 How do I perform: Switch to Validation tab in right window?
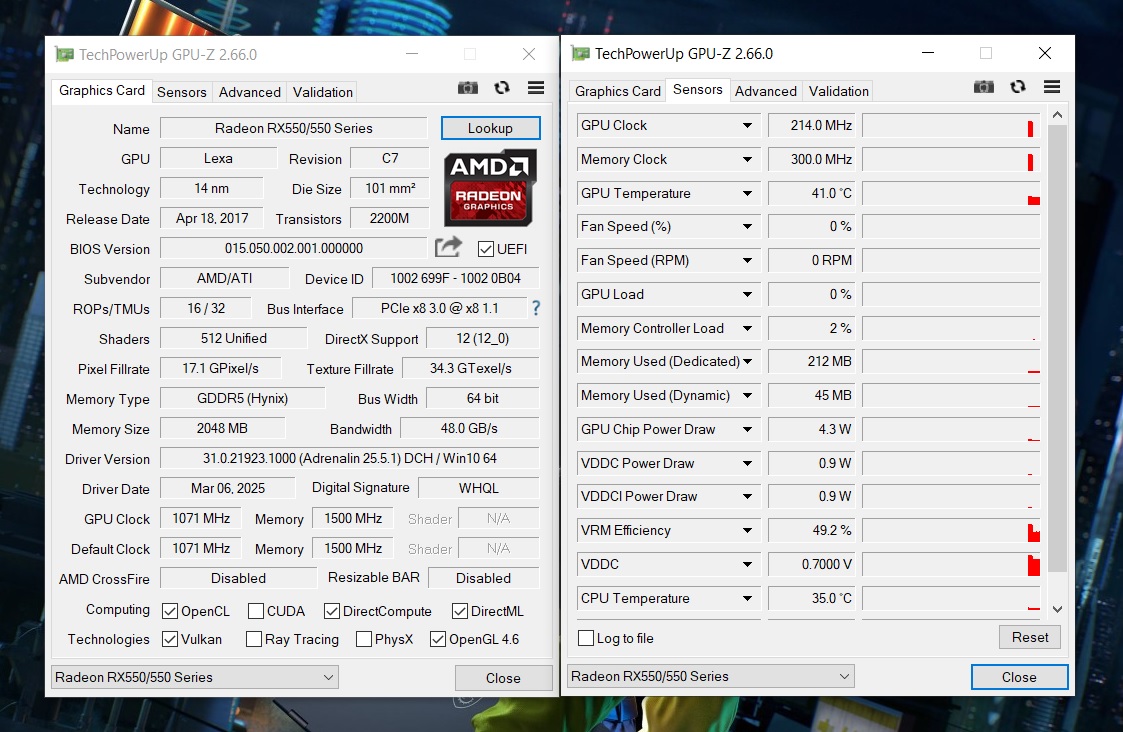click(x=838, y=91)
